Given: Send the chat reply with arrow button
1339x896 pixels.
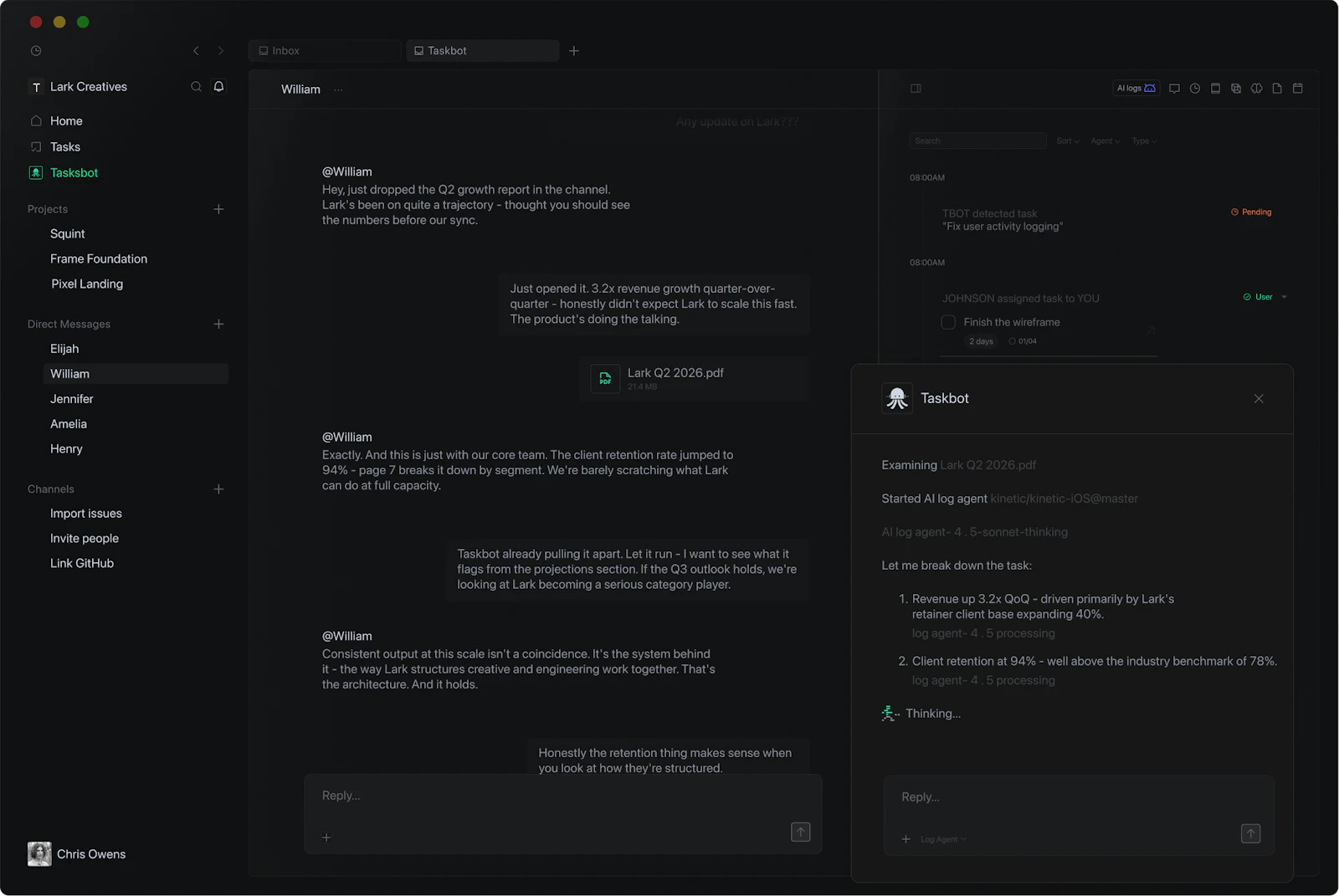Looking at the screenshot, I should (x=801, y=832).
